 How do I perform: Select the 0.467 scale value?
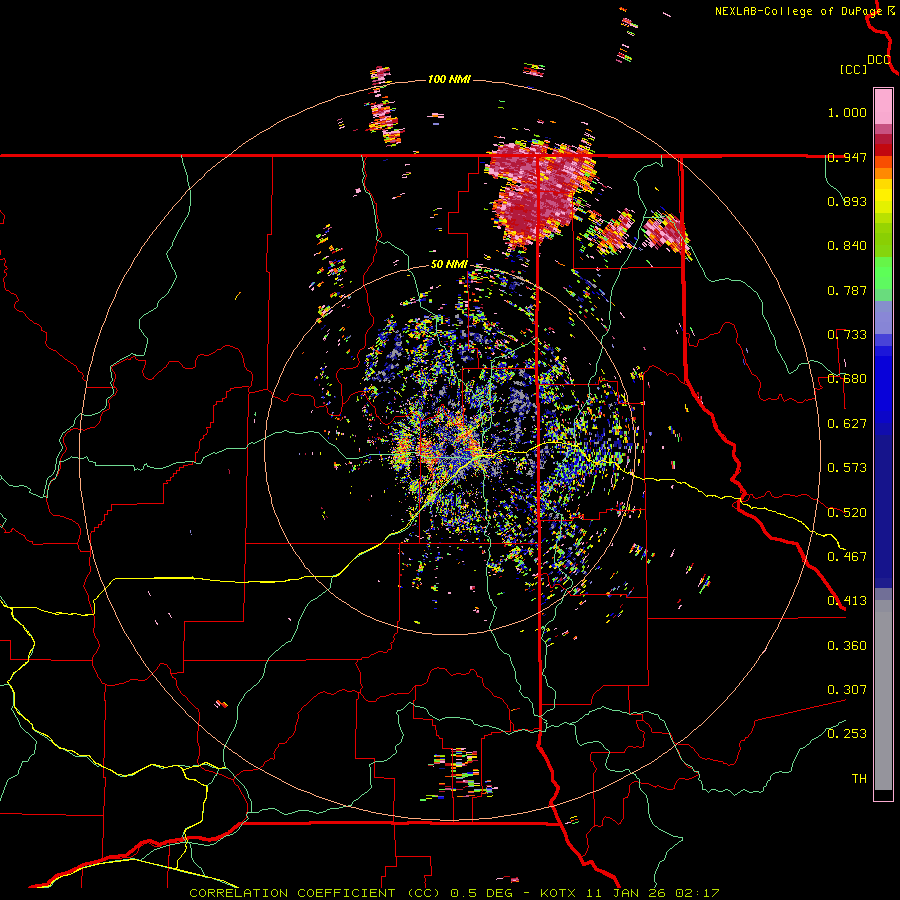[x=847, y=556]
